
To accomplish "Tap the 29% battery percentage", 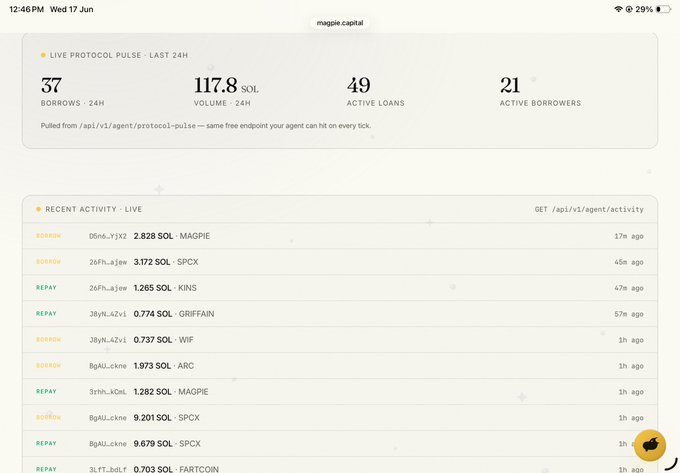I will tap(644, 9).
